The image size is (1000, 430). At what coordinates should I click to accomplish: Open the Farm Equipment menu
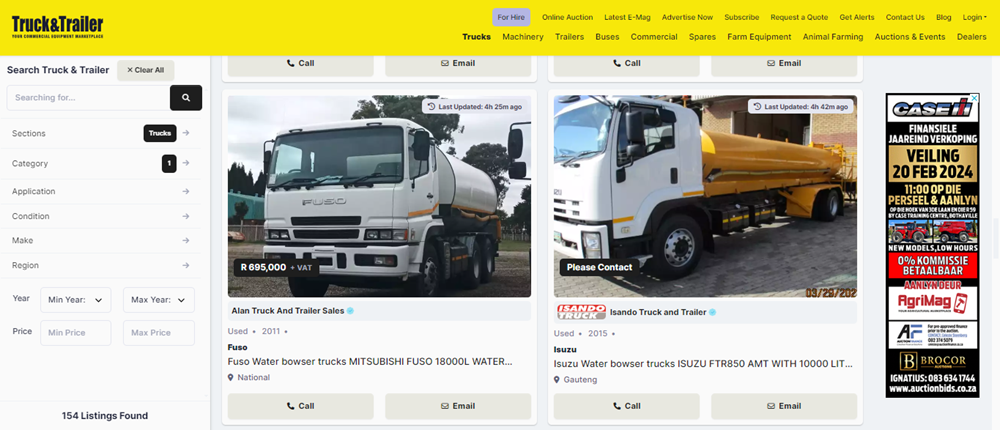(759, 36)
